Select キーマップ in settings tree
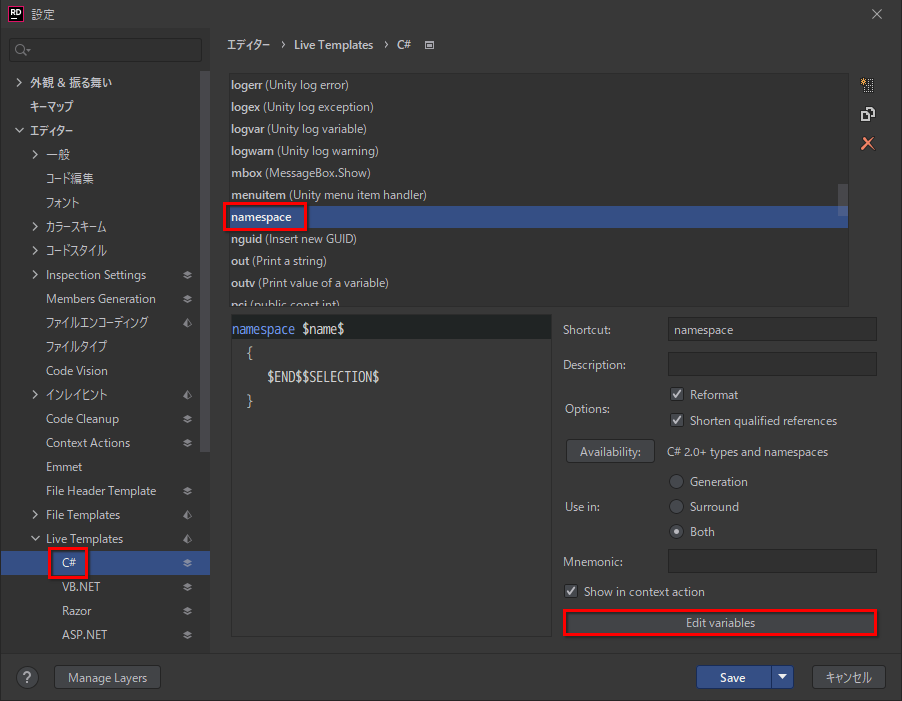 (x=52, y=106)
